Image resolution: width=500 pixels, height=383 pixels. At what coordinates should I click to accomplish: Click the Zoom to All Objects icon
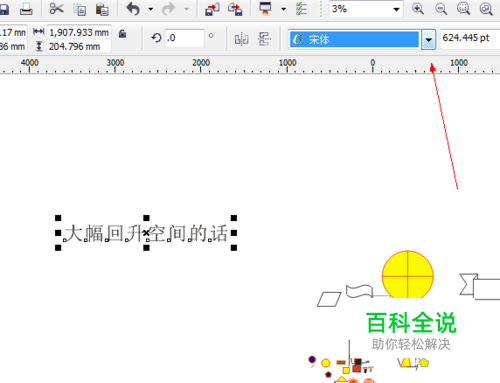pos(486,9)
